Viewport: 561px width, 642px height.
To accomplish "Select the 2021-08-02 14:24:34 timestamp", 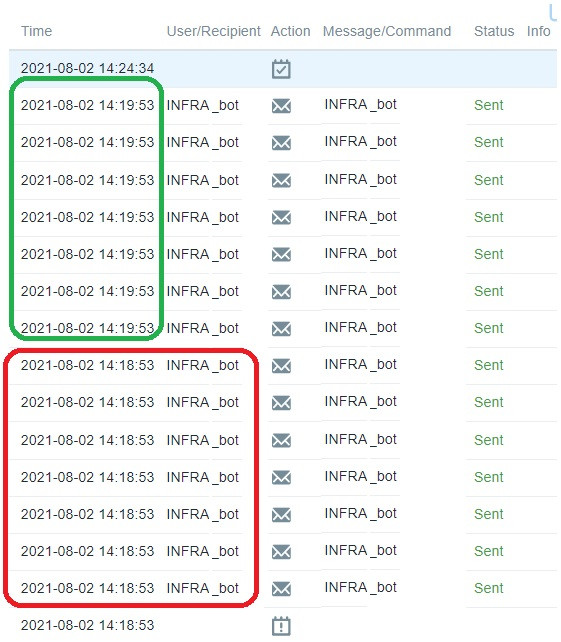I will 87,68.
